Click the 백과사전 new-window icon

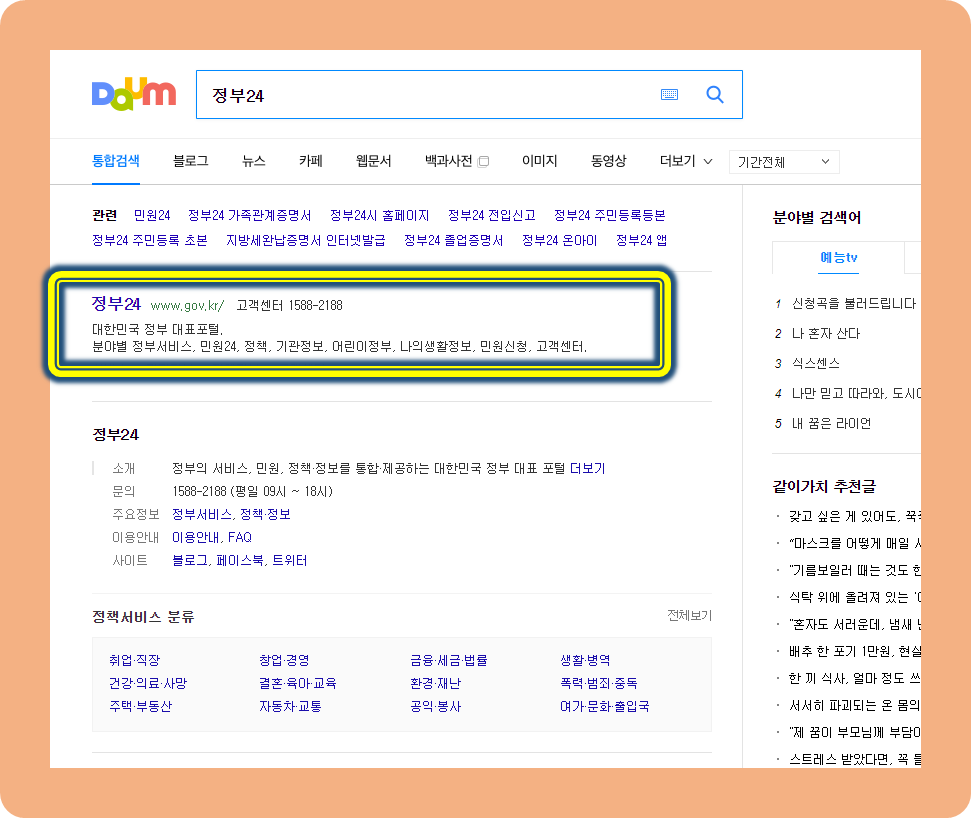tap(484, 162)
